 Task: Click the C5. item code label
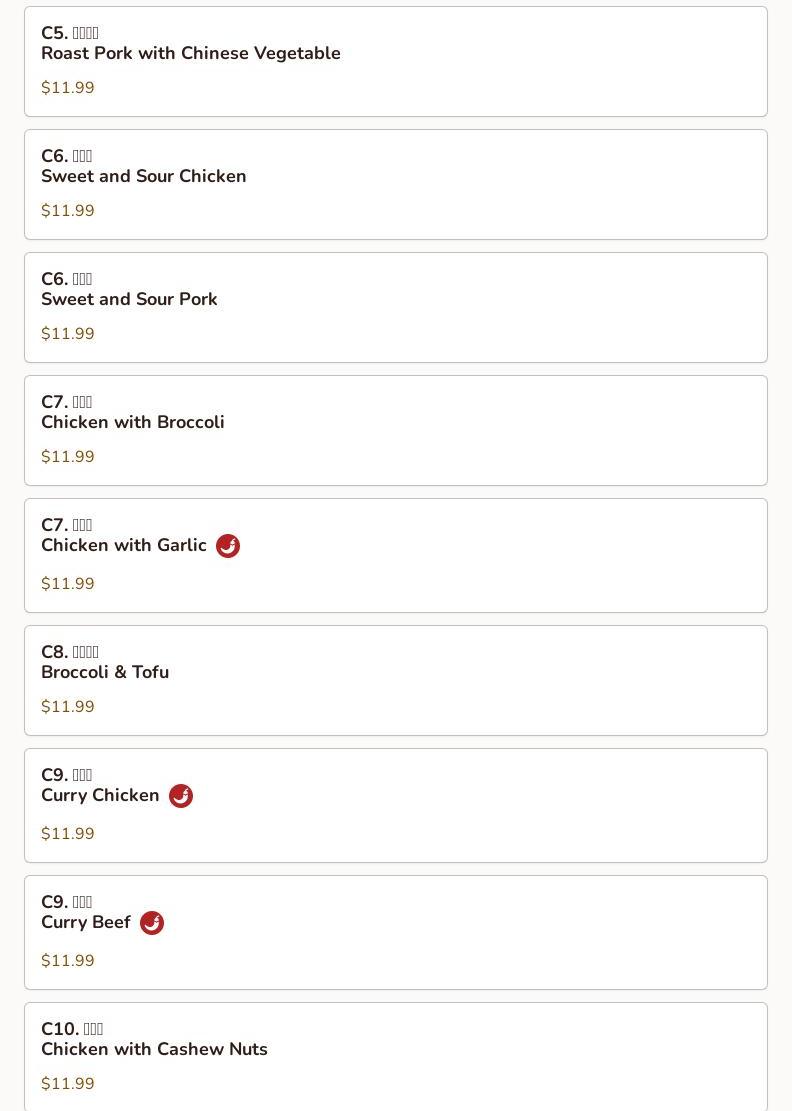[x=55, y=33]
